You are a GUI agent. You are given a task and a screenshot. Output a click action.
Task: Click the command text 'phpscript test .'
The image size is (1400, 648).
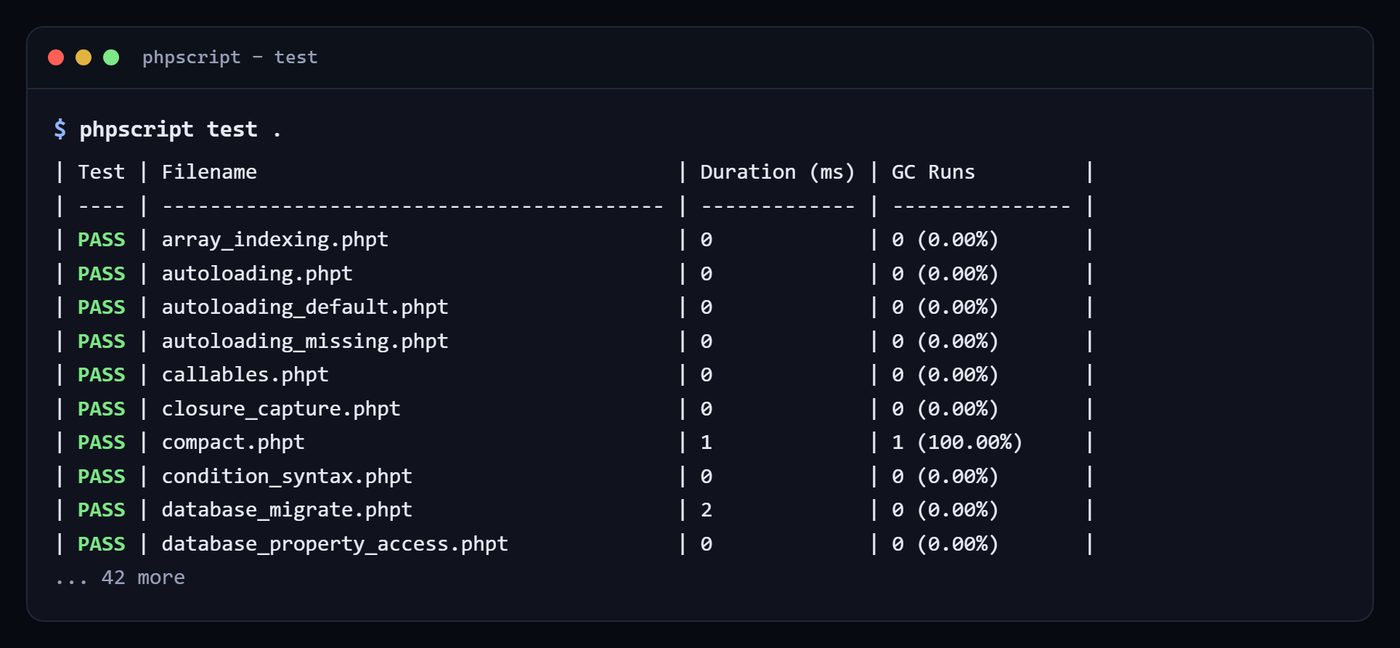181,129
